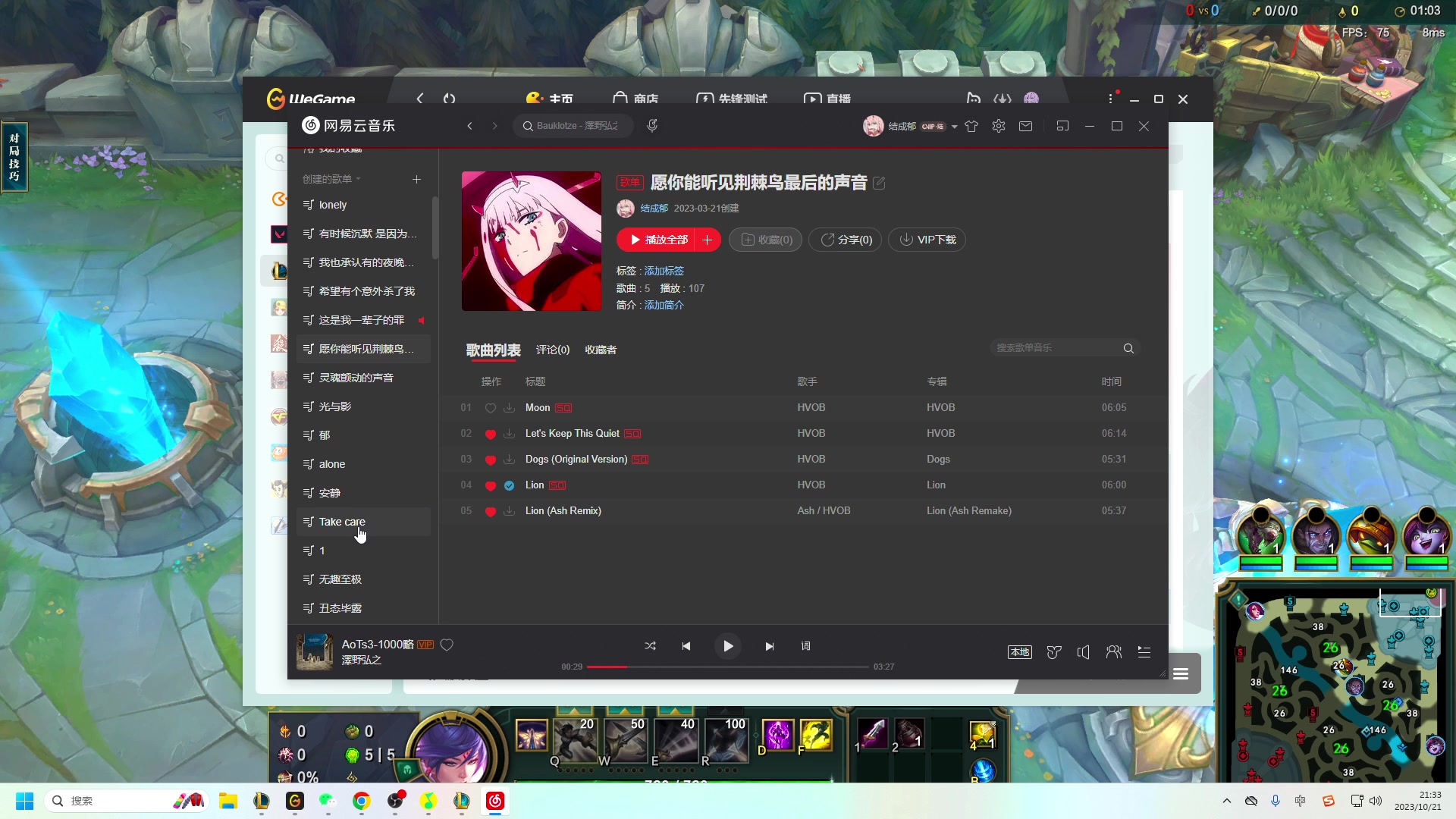Unlike the Lion song heart
The image size is (1456, 819).
(491, 485)
